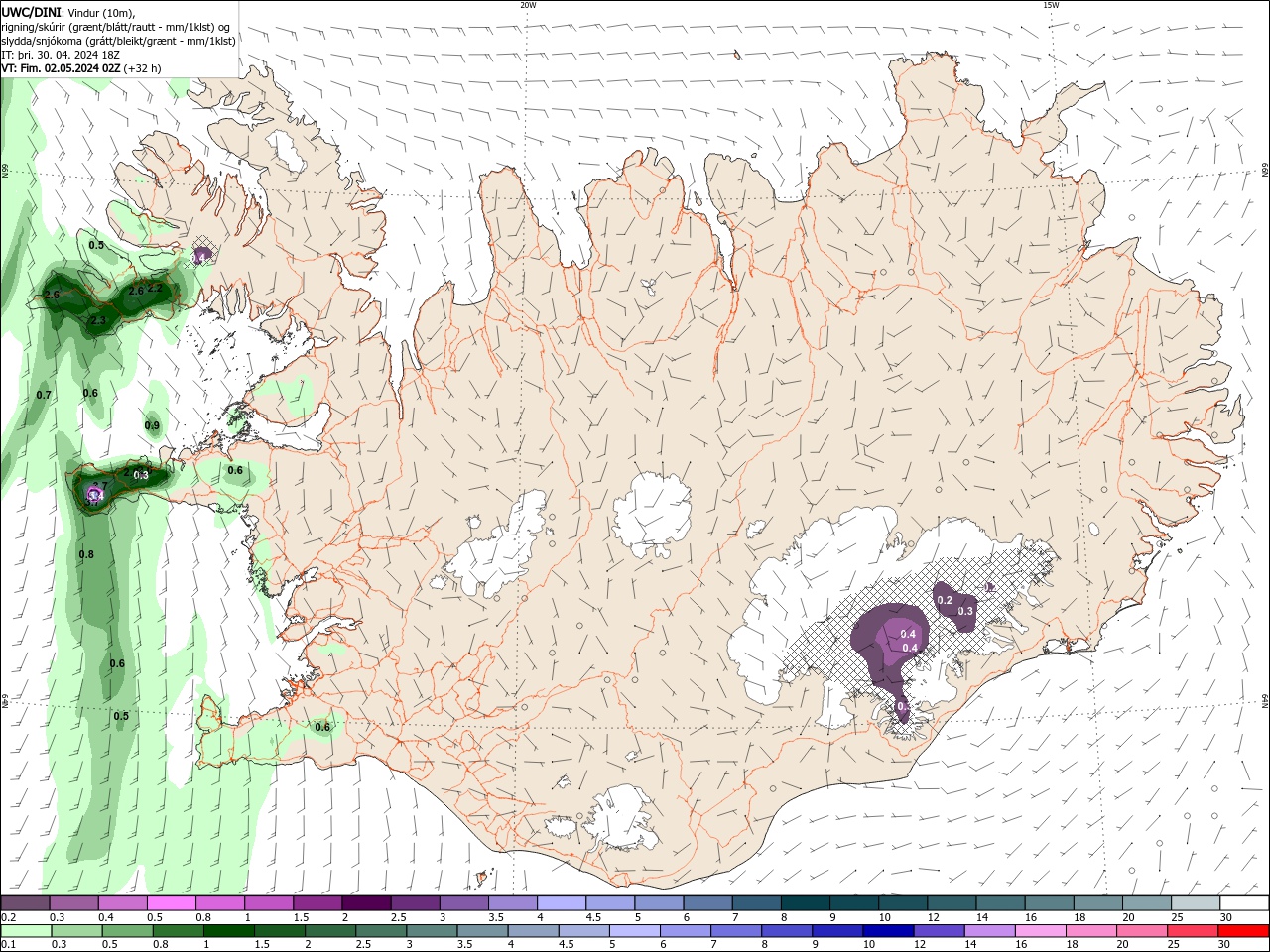The image size is (1270, 952).
Task: Click the '0.7' precipitation value on the map
Action: pos(44,395)
